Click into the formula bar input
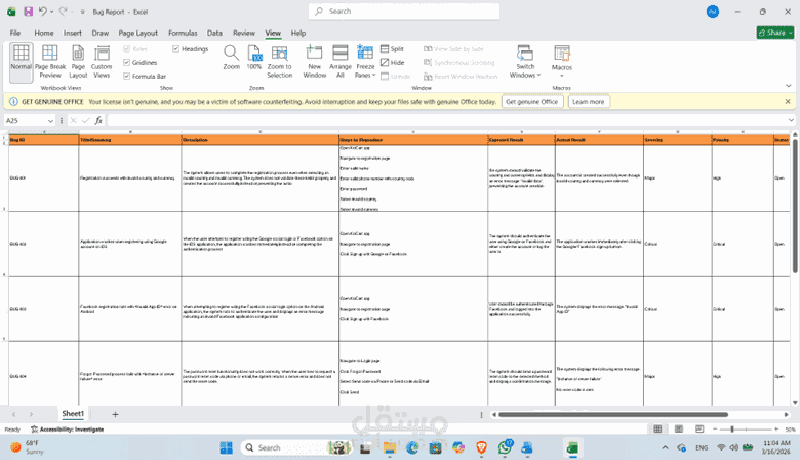Image resolution: width=800 pixels, height=460 pixels. point(446,120)
